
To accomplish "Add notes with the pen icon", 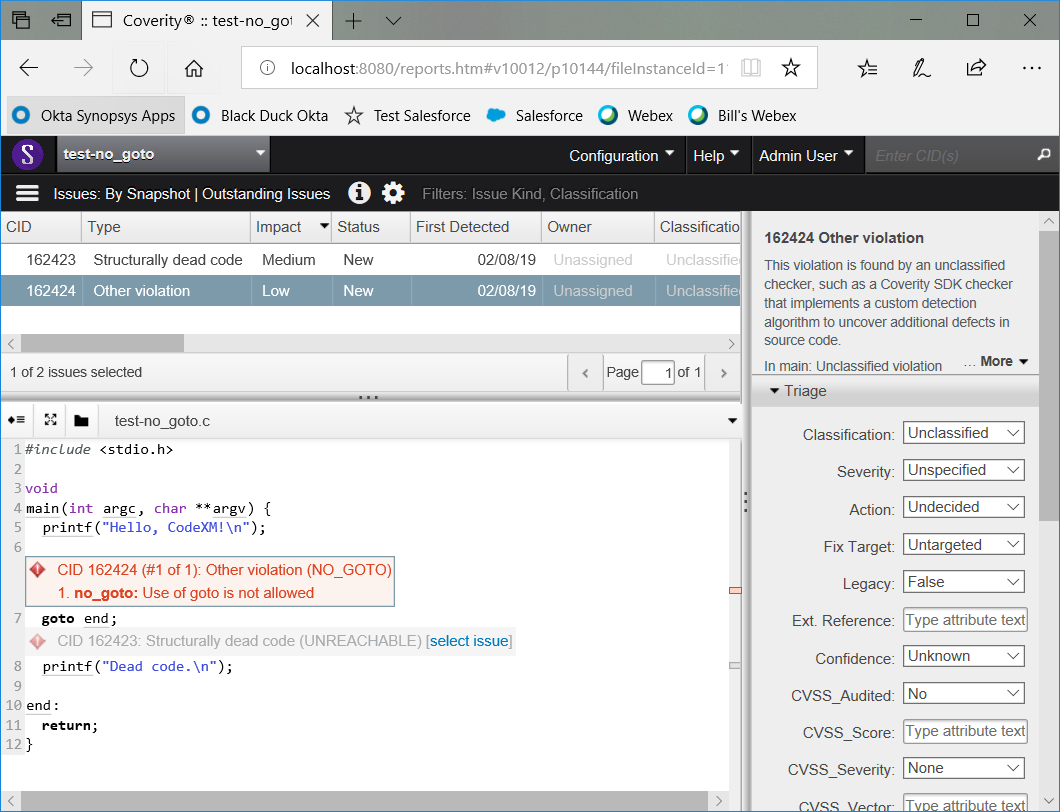I will pos(921,68).
